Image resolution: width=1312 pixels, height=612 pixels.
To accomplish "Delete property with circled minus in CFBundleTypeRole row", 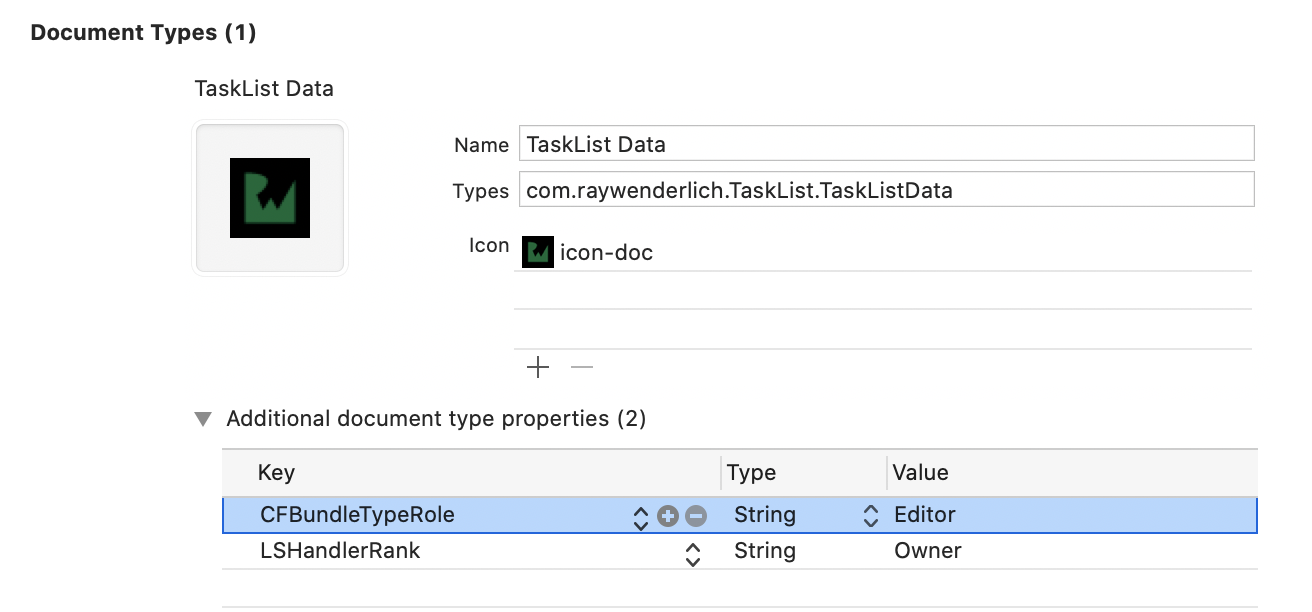I will [696, 516].
